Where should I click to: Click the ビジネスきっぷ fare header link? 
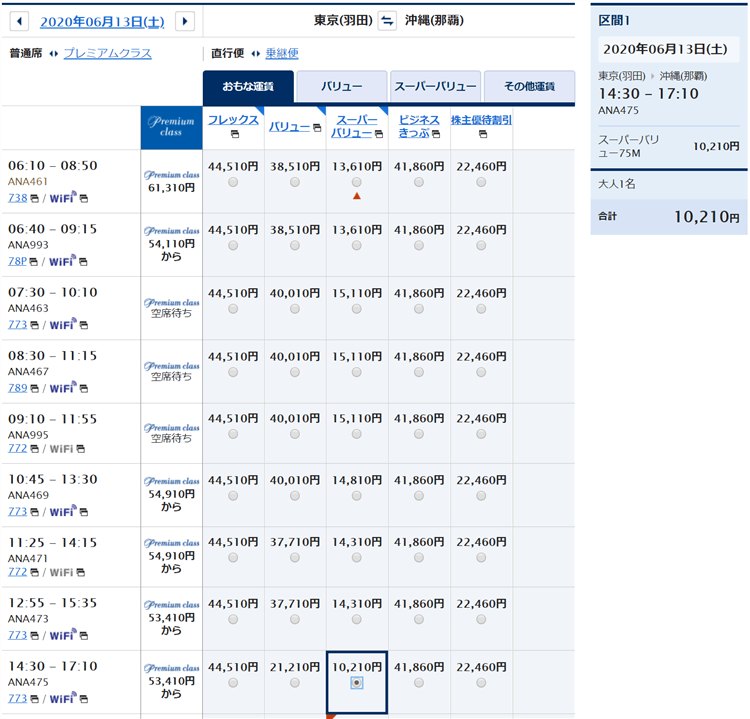pos(419,126)
